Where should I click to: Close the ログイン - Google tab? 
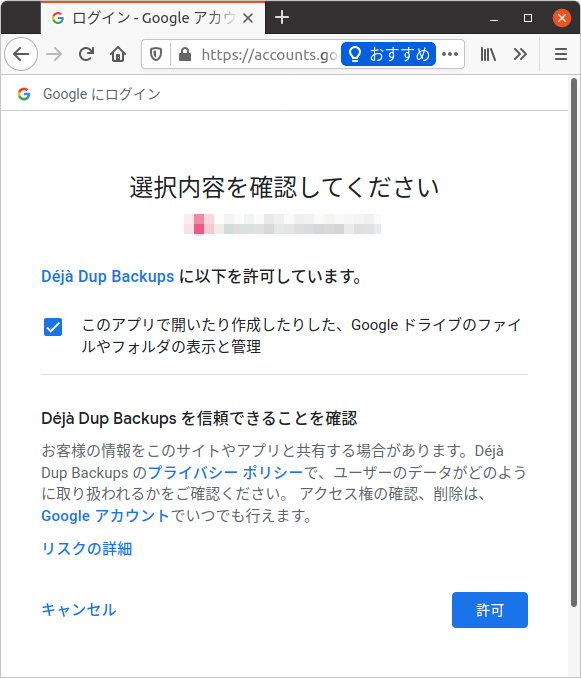pyautogui.click(x=248, y=18)
